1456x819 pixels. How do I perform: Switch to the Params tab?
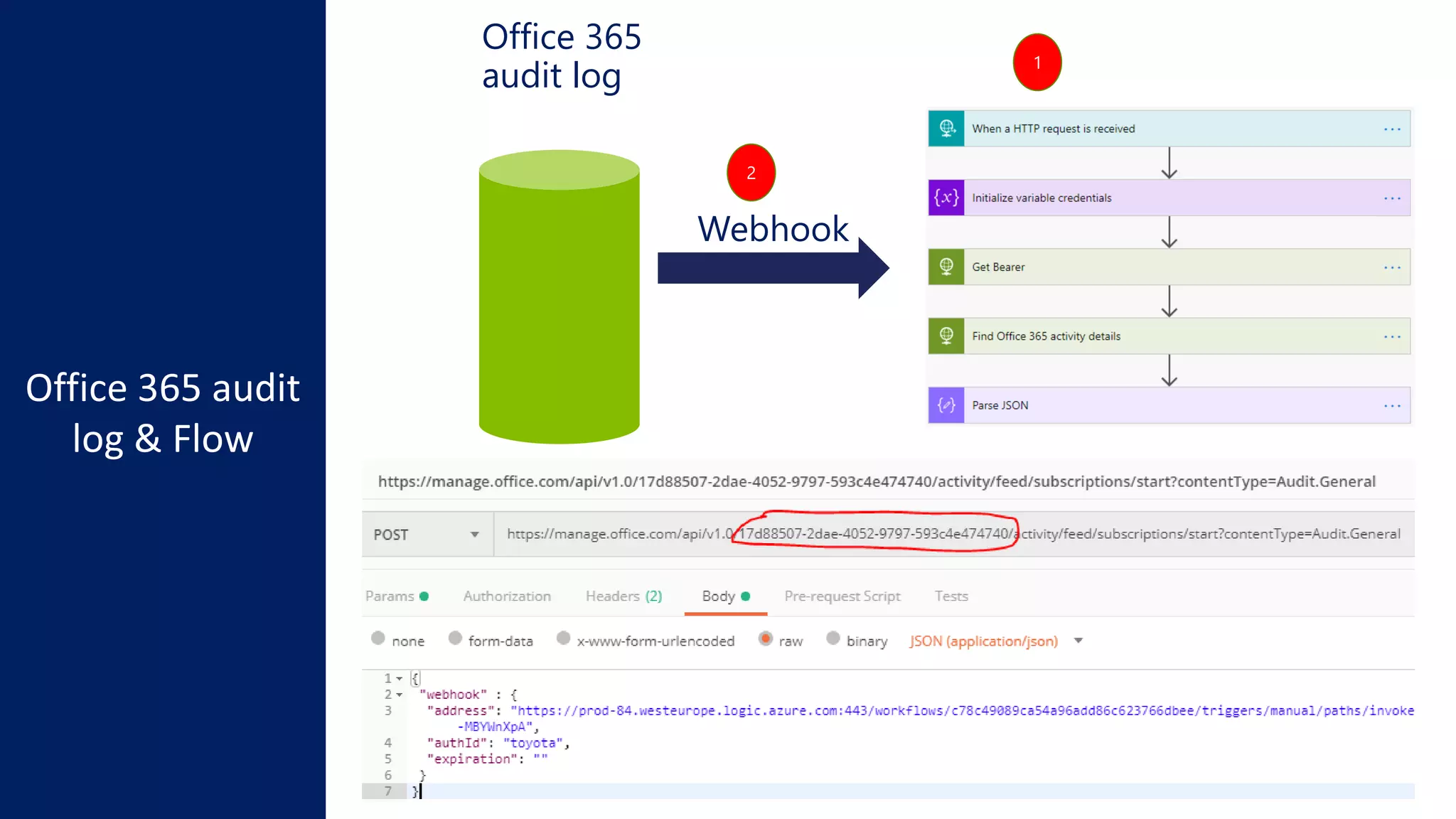click(x=397, y=596)
